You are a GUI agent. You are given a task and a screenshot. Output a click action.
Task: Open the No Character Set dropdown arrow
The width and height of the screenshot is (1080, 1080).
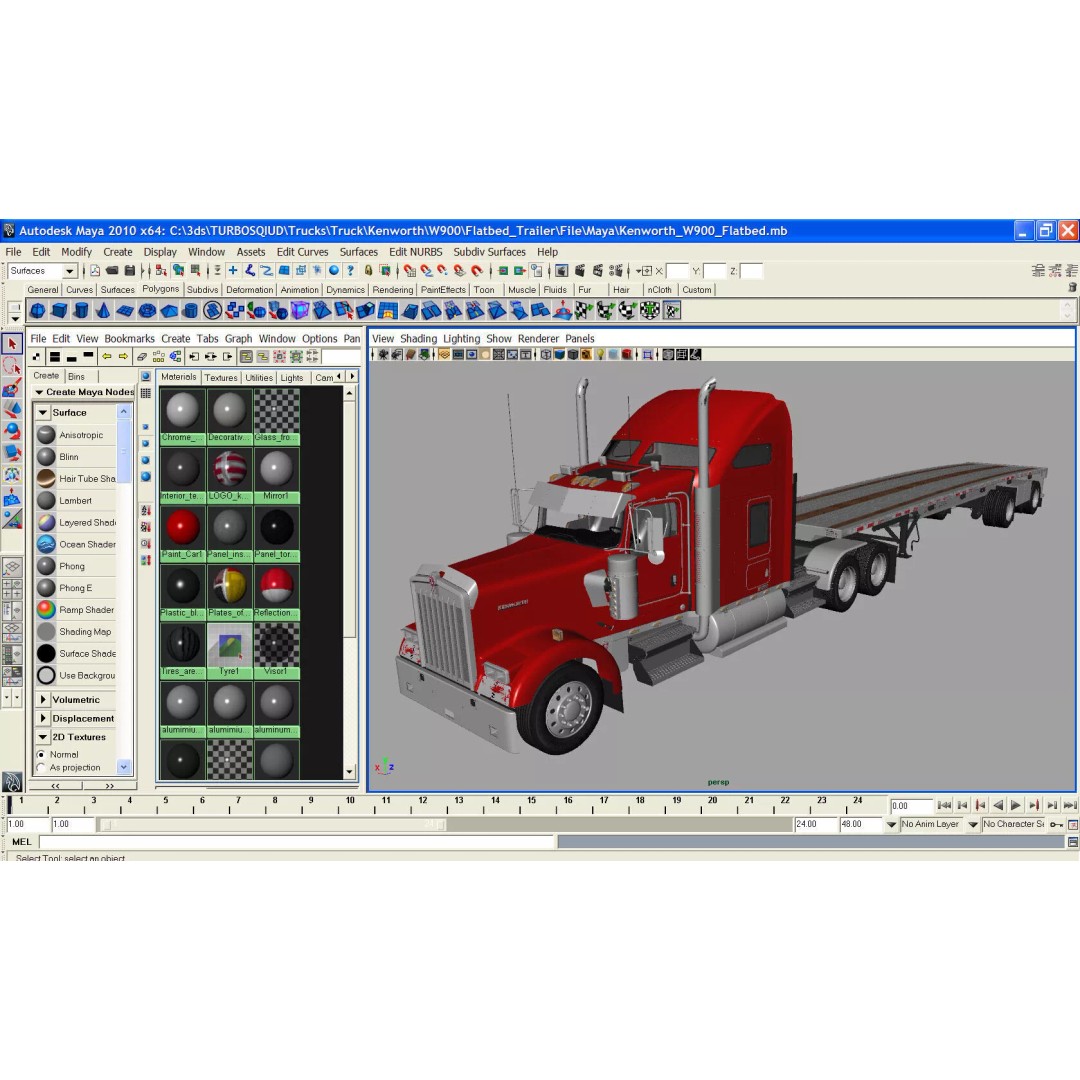click(x=973, y=824)
